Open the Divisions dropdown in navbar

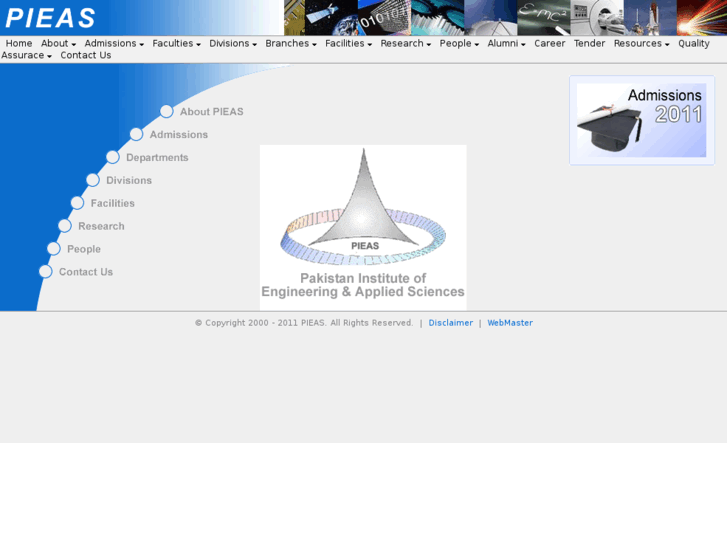point(233,43)
